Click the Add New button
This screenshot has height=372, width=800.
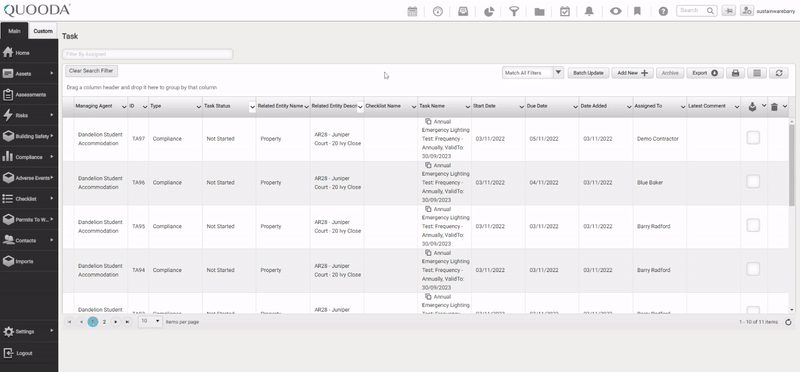(632, 73)
